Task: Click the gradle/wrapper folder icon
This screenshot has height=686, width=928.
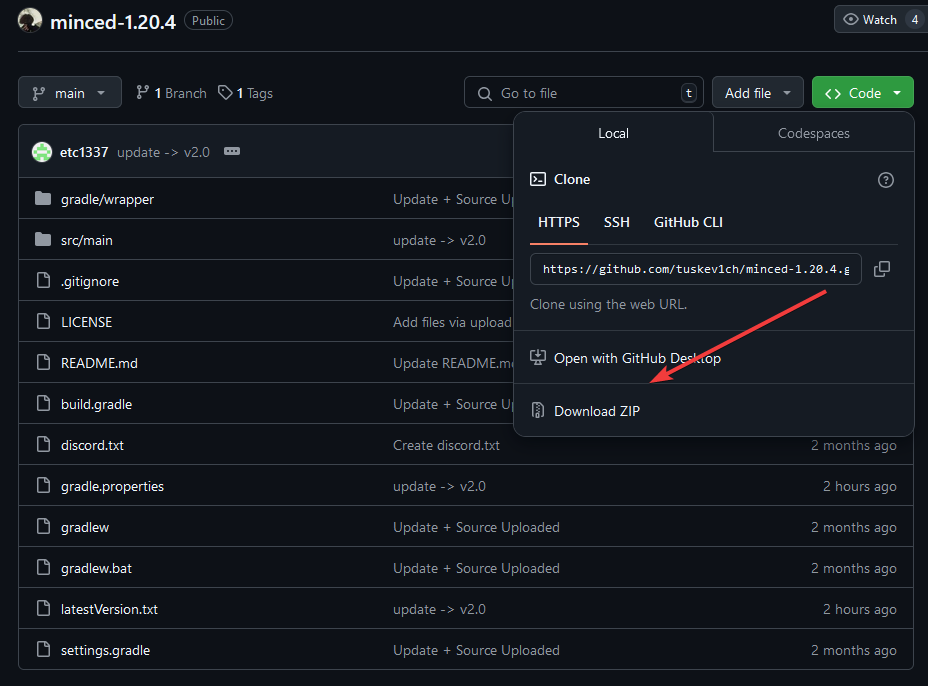Action: click(43, 198)
